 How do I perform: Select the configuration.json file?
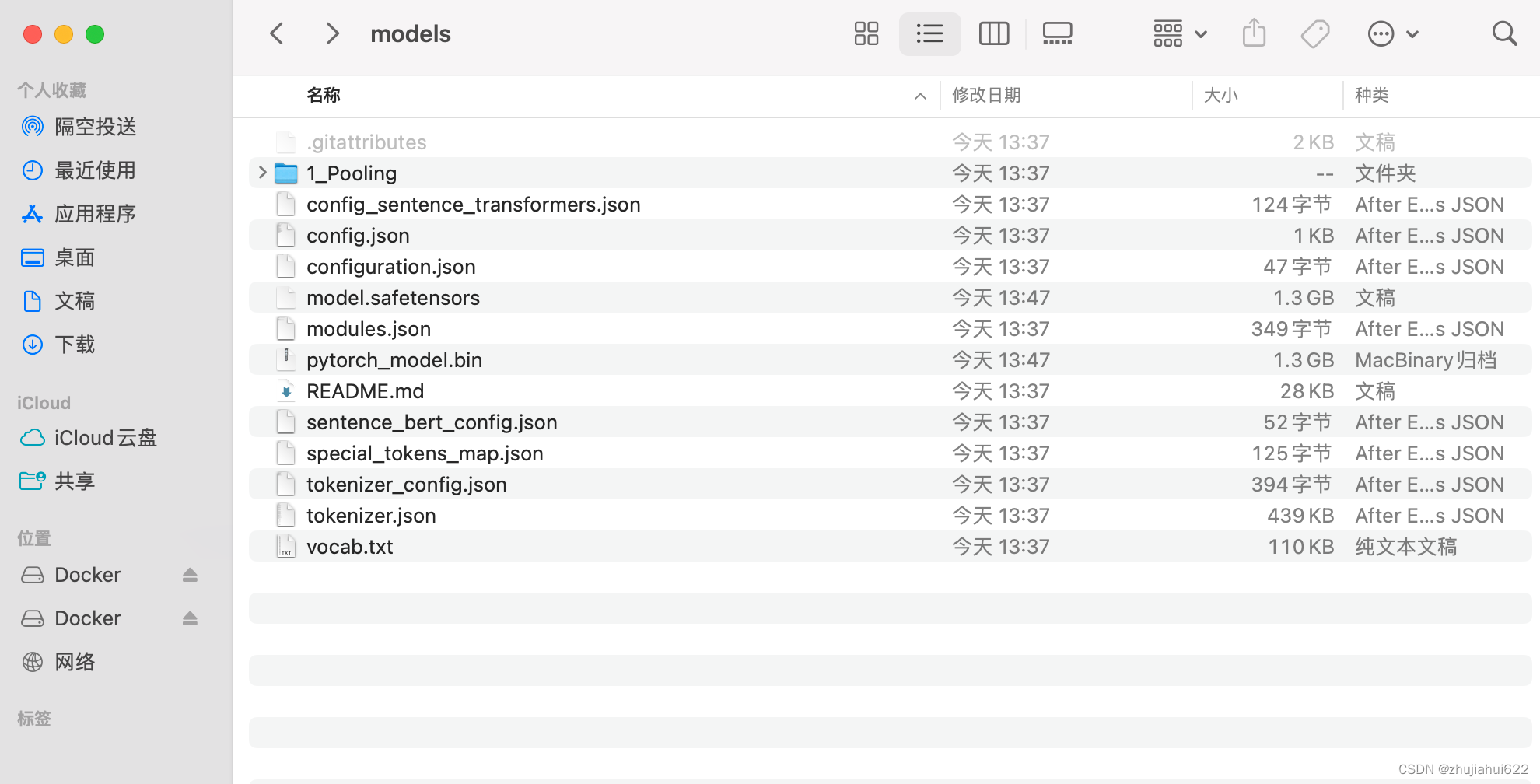tap(890, 266)
